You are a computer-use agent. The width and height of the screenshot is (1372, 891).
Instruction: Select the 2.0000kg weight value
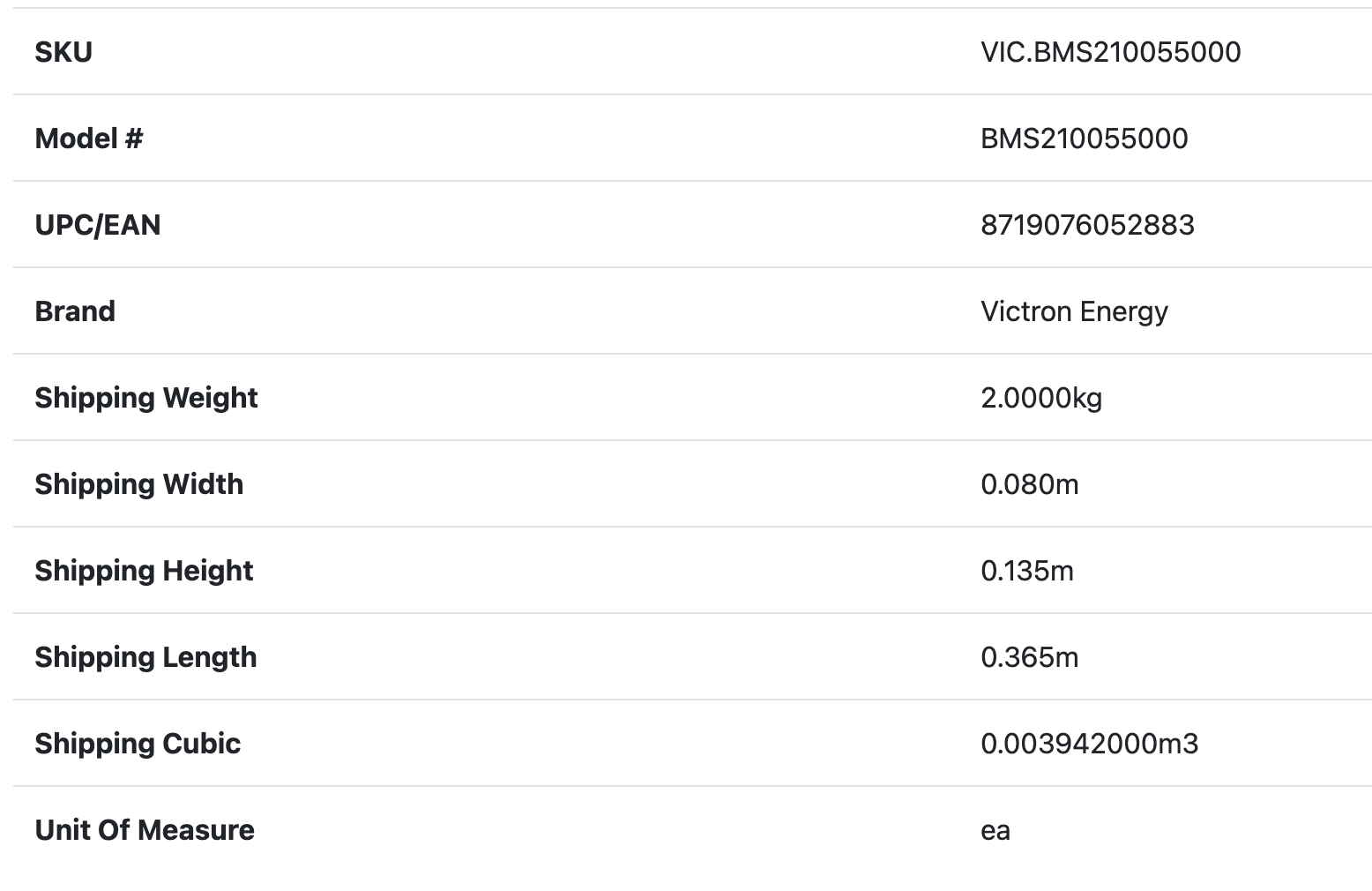pos(1041,398)
